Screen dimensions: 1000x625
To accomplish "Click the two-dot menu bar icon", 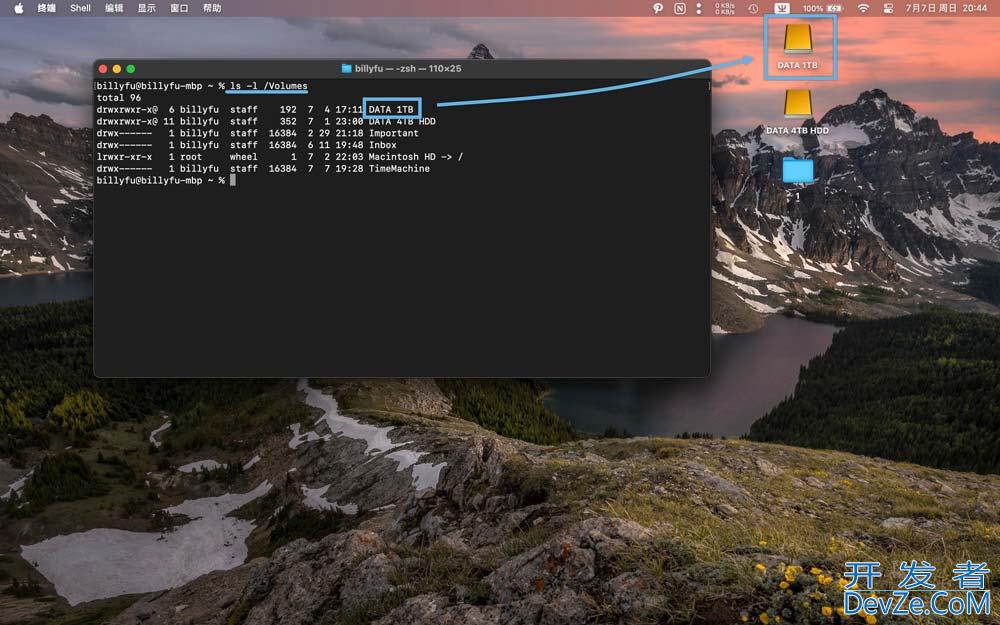I will tap(699, 8).
